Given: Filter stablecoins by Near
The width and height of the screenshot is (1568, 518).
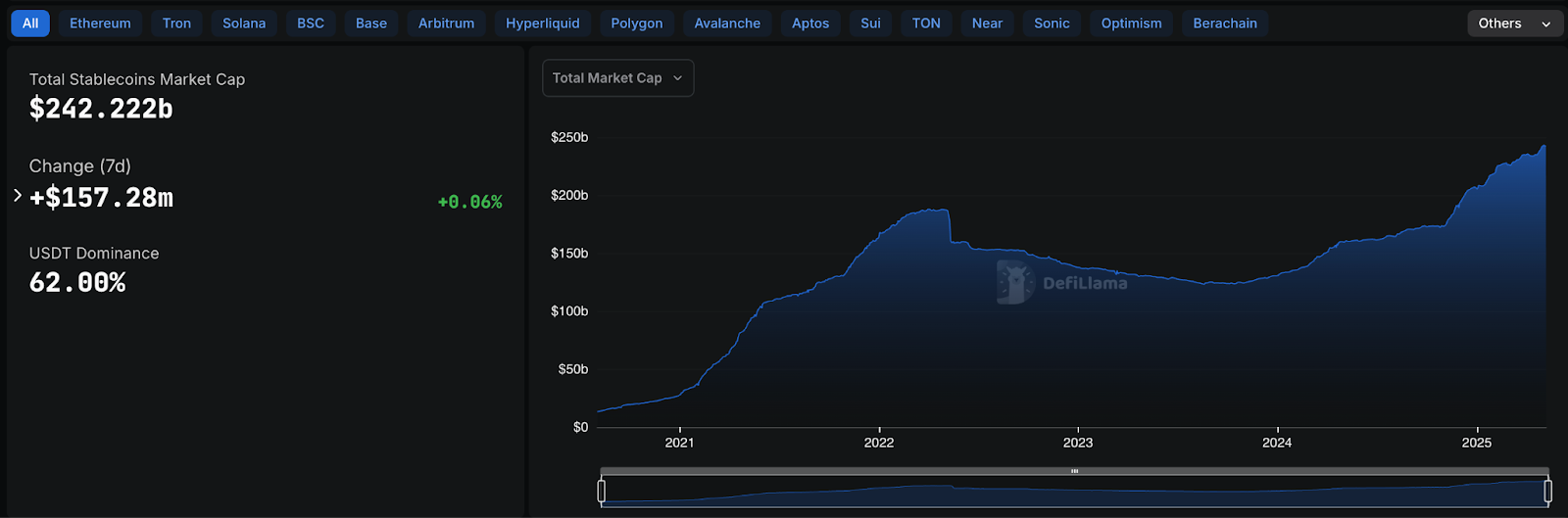Looking at the screenshot, I should point(987,24).
